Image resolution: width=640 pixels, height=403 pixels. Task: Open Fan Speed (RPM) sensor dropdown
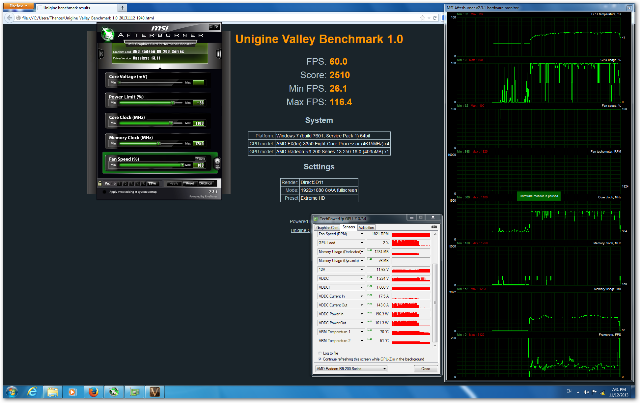pyautogui.click(x=362, y=234)
